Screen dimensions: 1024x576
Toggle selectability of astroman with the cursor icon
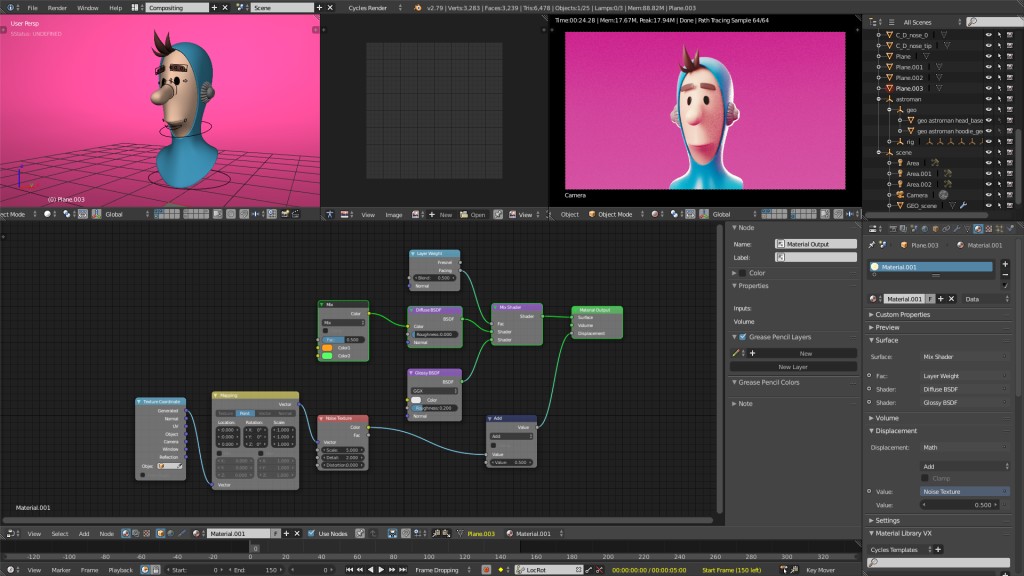point(997,98)
